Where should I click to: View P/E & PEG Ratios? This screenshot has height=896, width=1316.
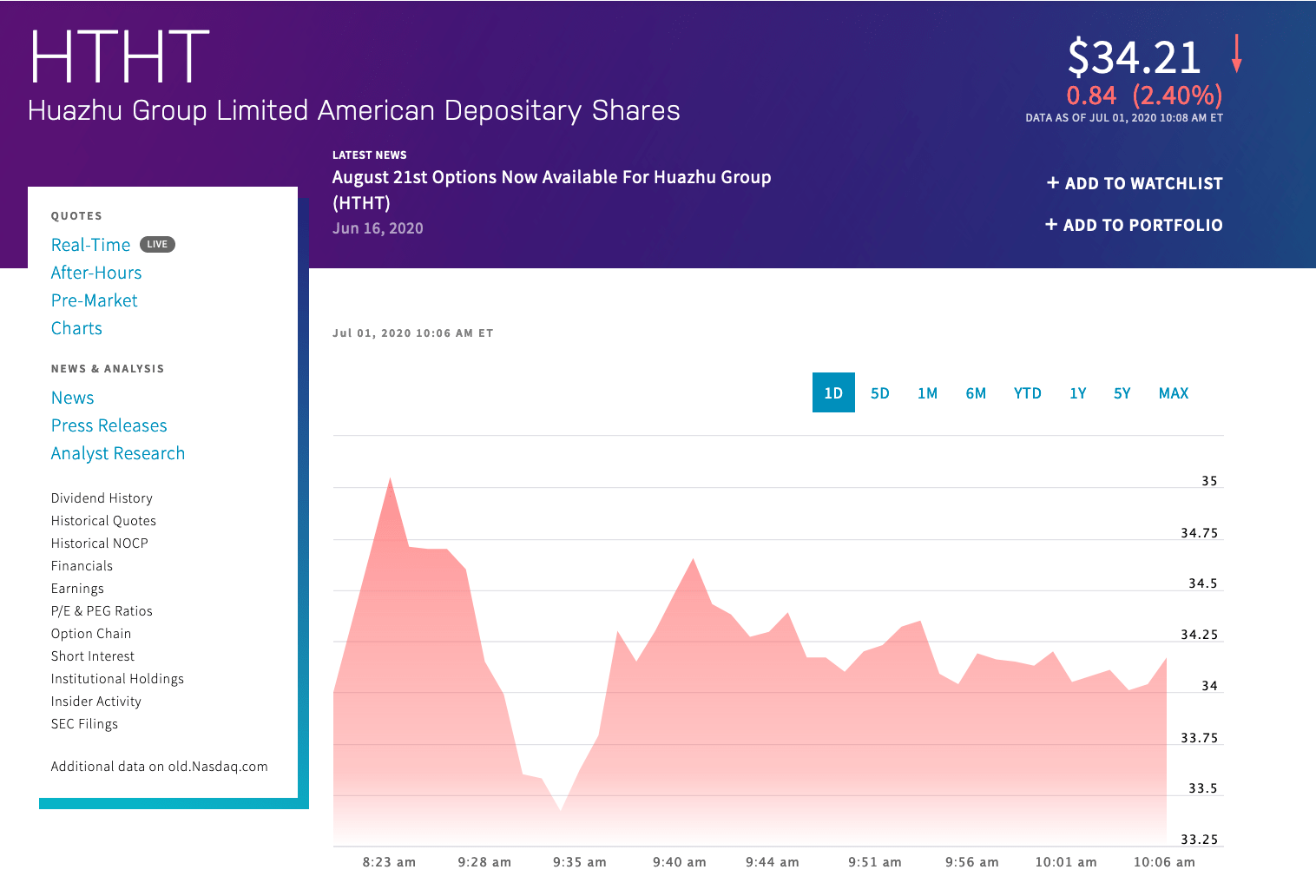[102, 611]
